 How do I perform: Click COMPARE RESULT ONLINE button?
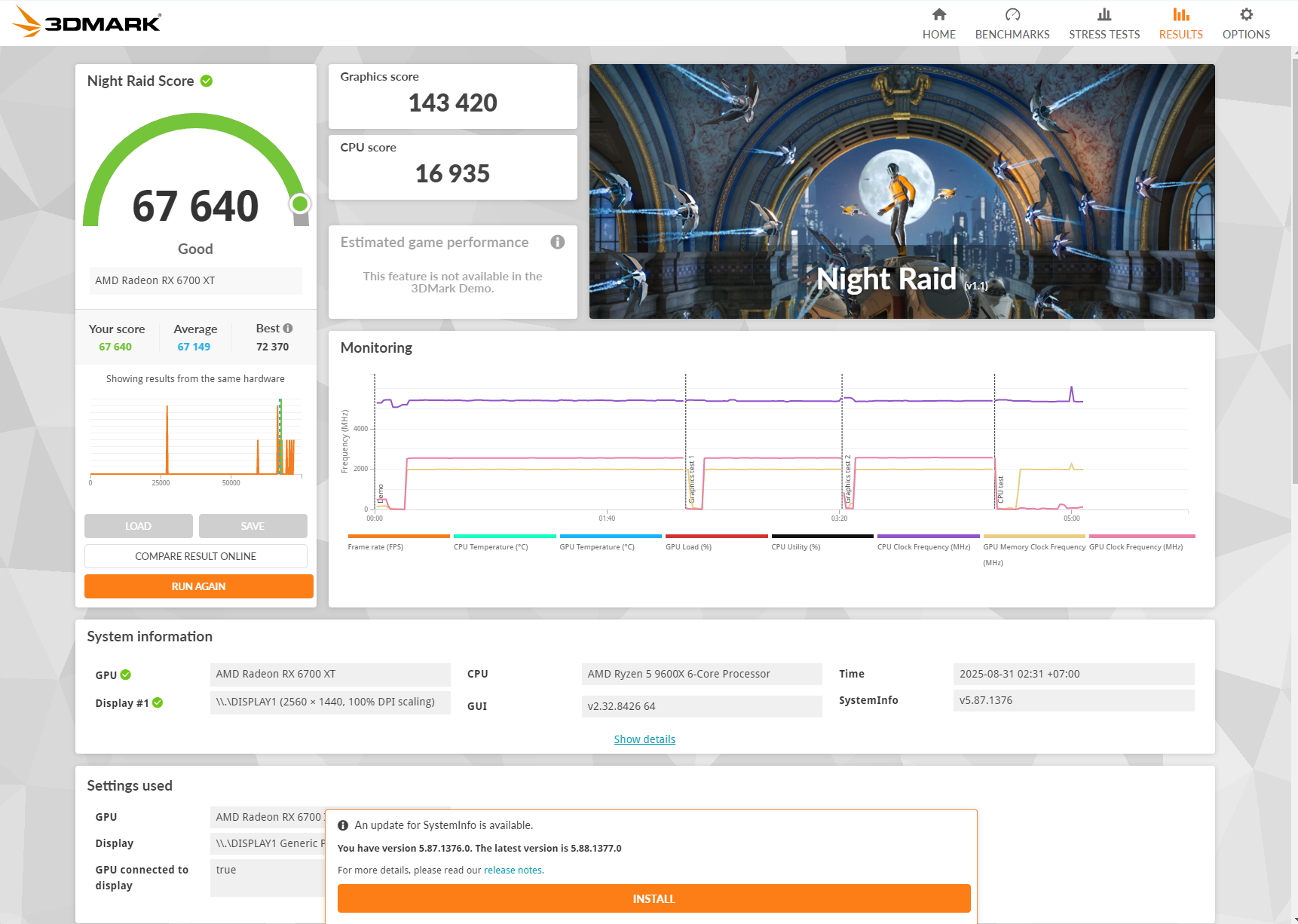click(x=195, y=556)
